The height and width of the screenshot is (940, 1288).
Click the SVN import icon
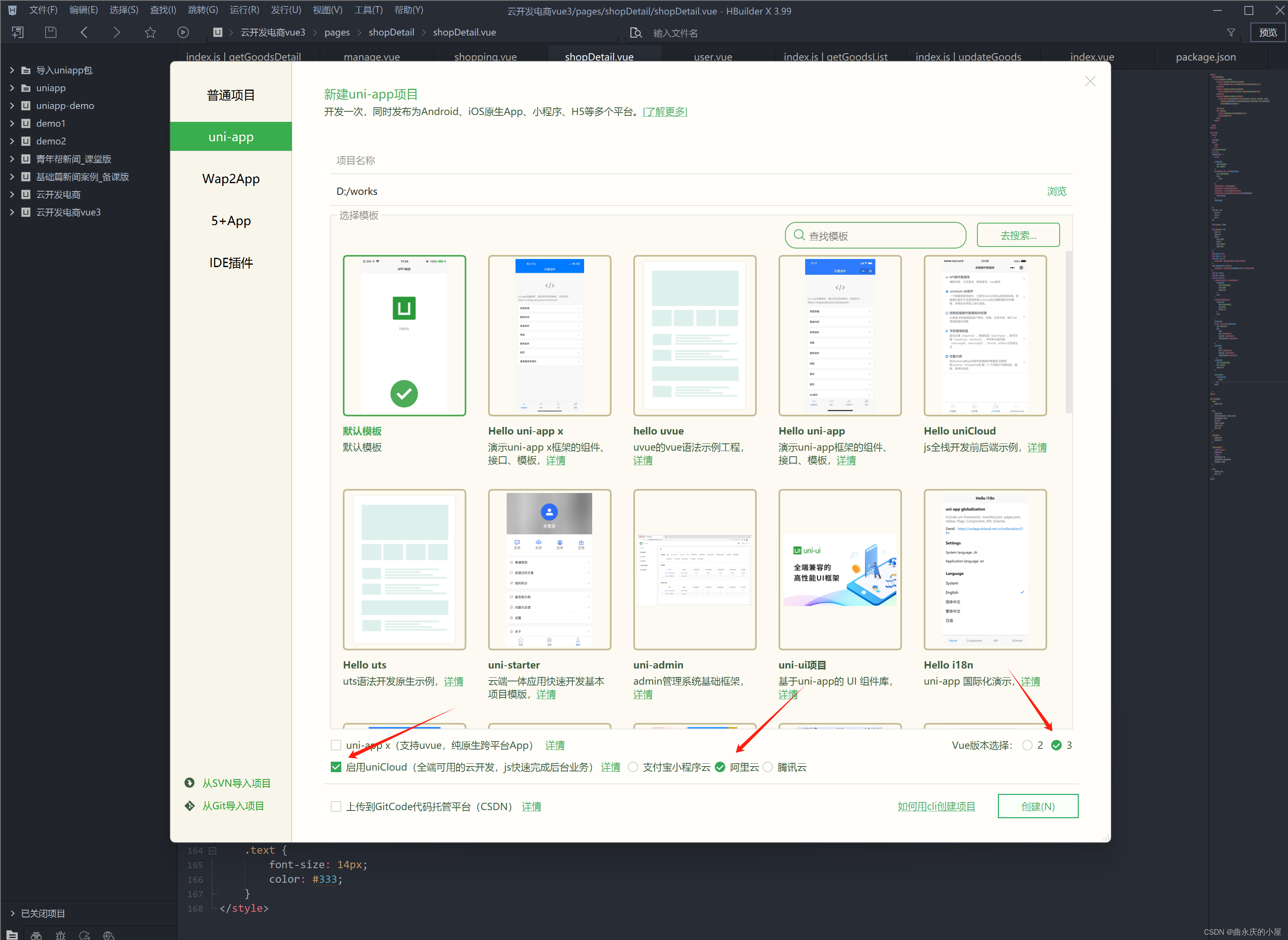pos(190,783)
